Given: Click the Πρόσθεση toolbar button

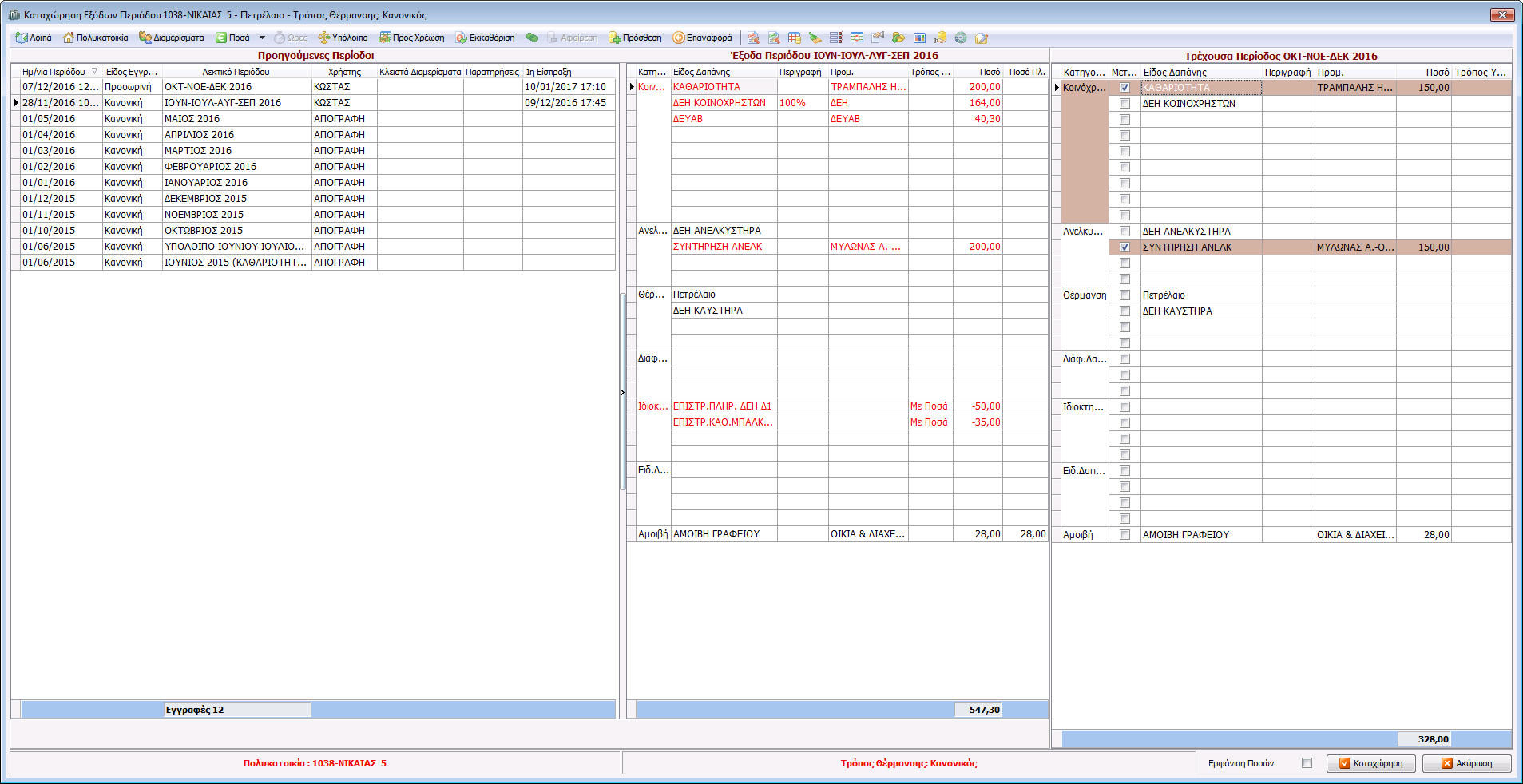Looking at the screenshot, I should click(636, 38).
